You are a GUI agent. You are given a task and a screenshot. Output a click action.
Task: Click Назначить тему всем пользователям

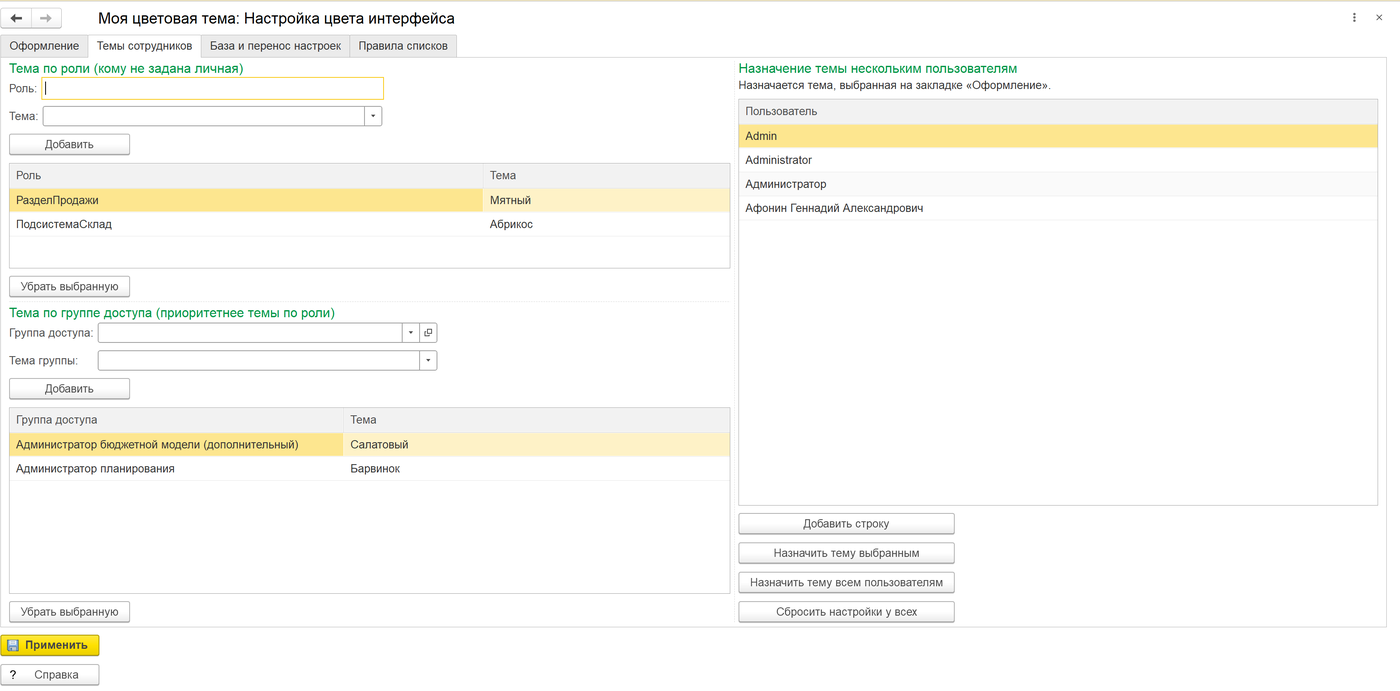point(846,582)
